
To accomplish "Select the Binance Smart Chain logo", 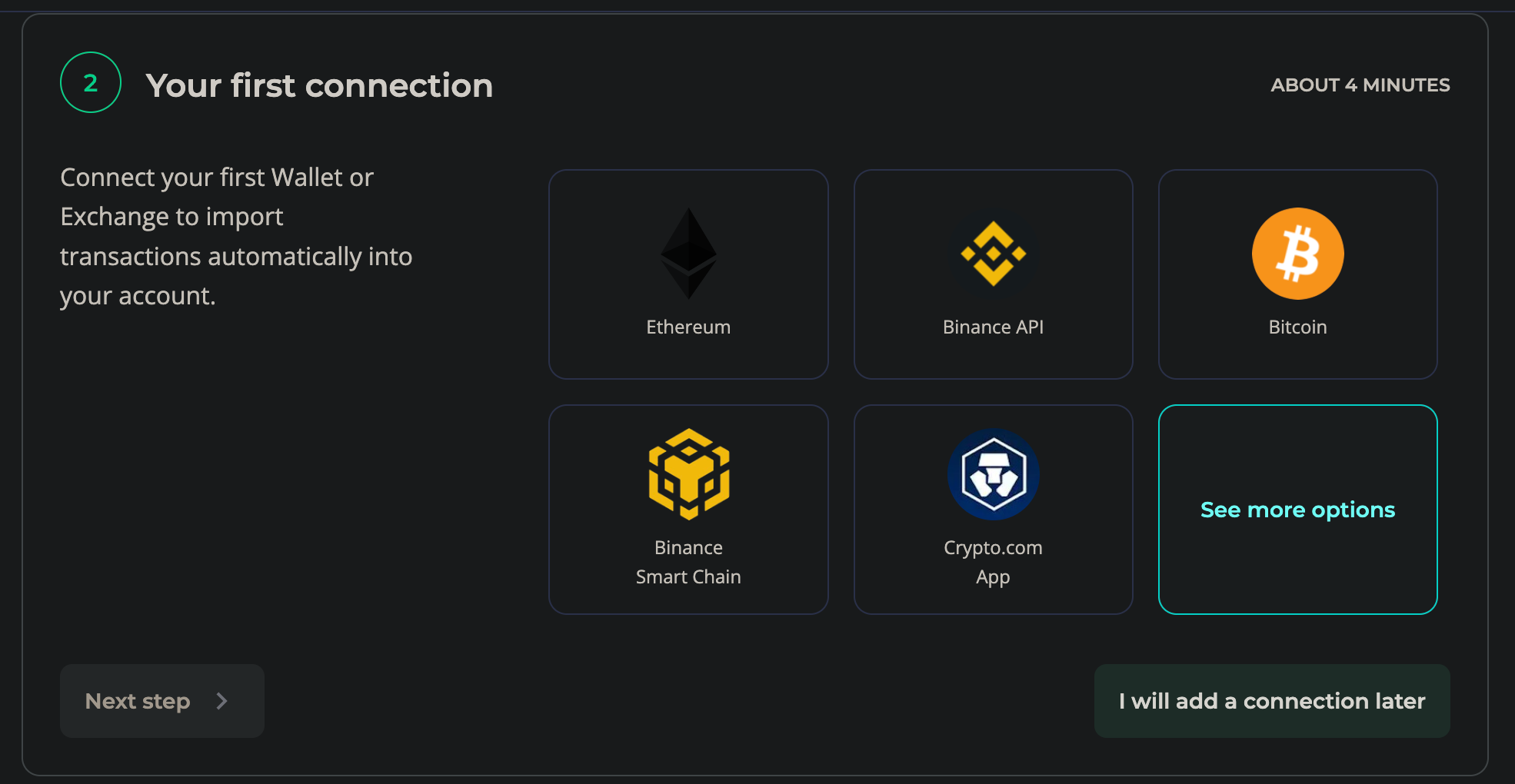I will pyautogui.click(x=688, y=475).
